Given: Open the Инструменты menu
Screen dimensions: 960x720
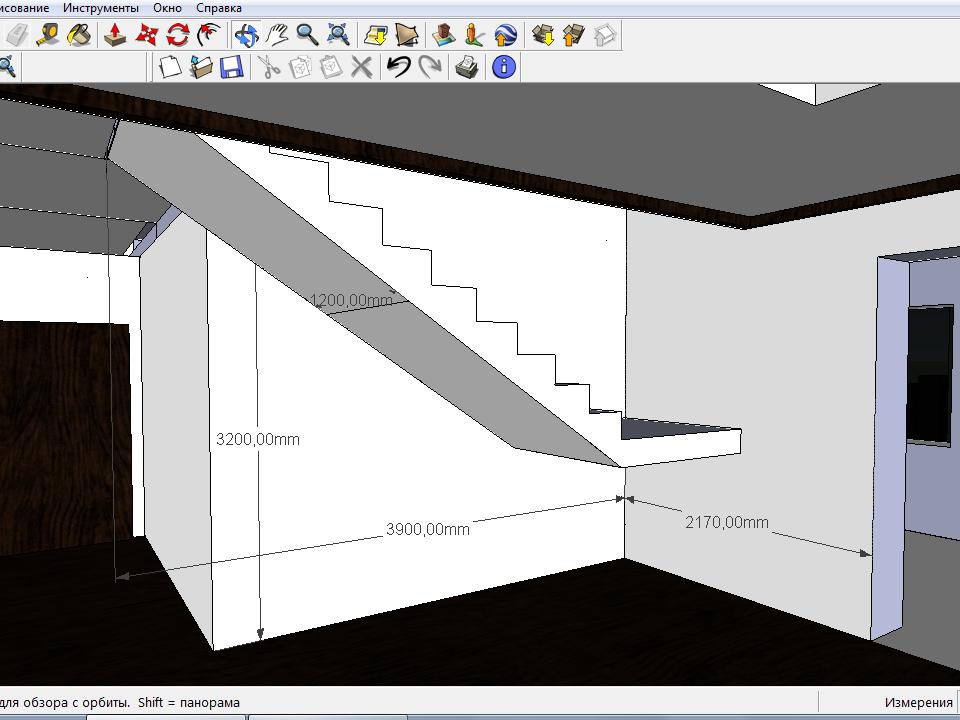Looking at the screenshot, I should (x=100, y=8).
